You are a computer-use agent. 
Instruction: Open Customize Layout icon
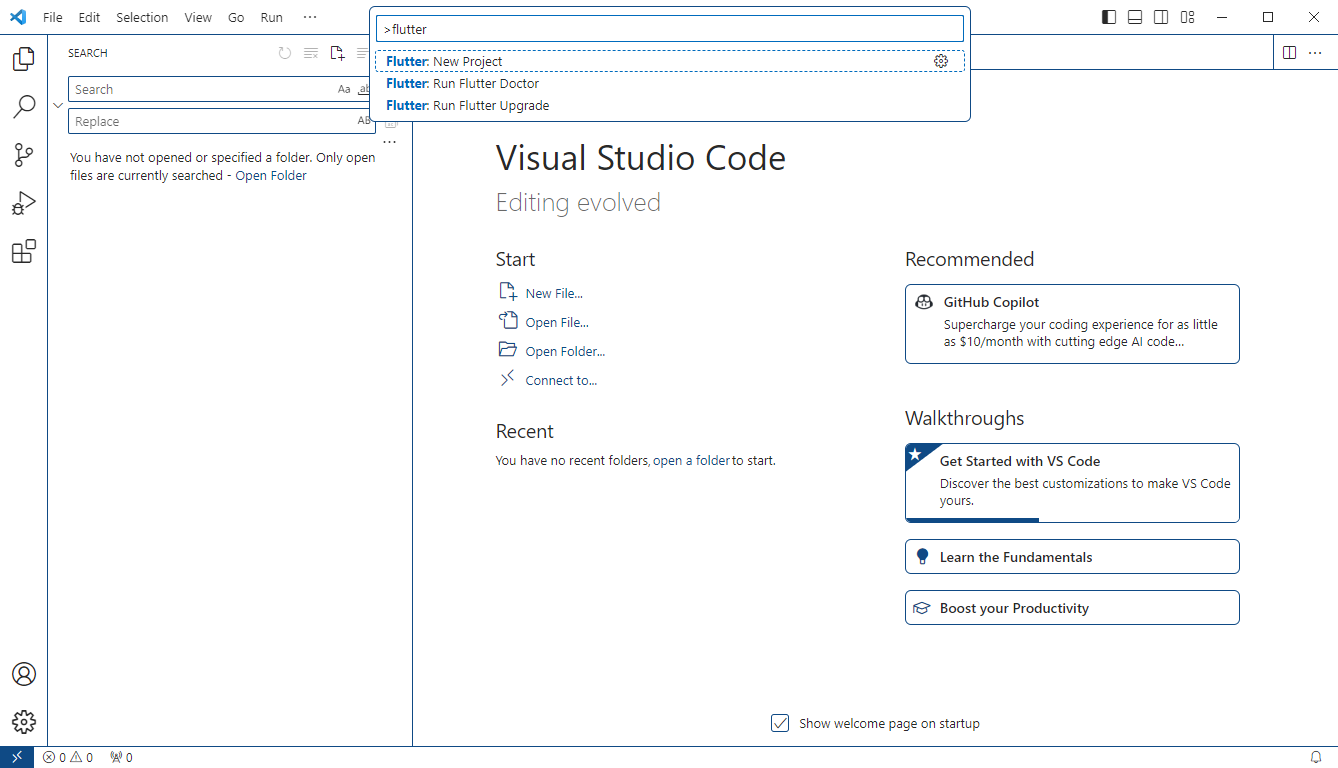point(1187,17)
